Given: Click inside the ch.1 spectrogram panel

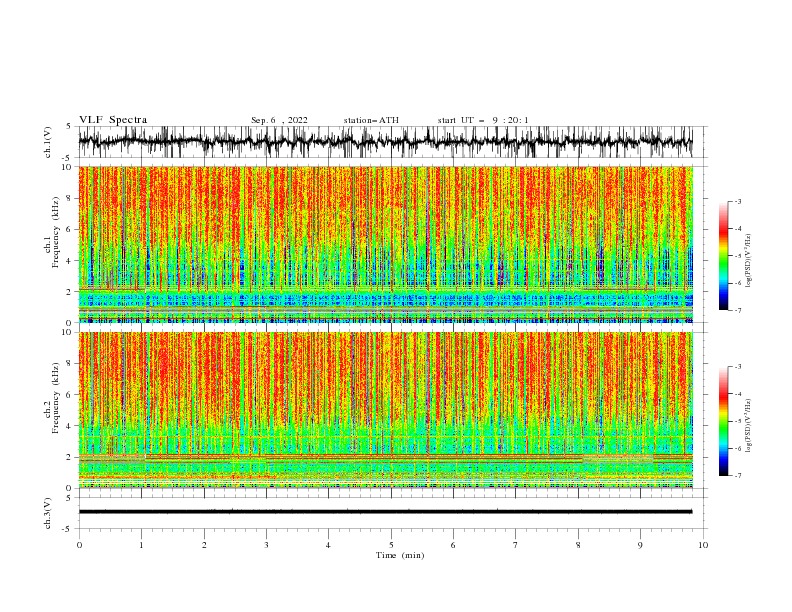Looking at the screenshot, I should point(385,244).
